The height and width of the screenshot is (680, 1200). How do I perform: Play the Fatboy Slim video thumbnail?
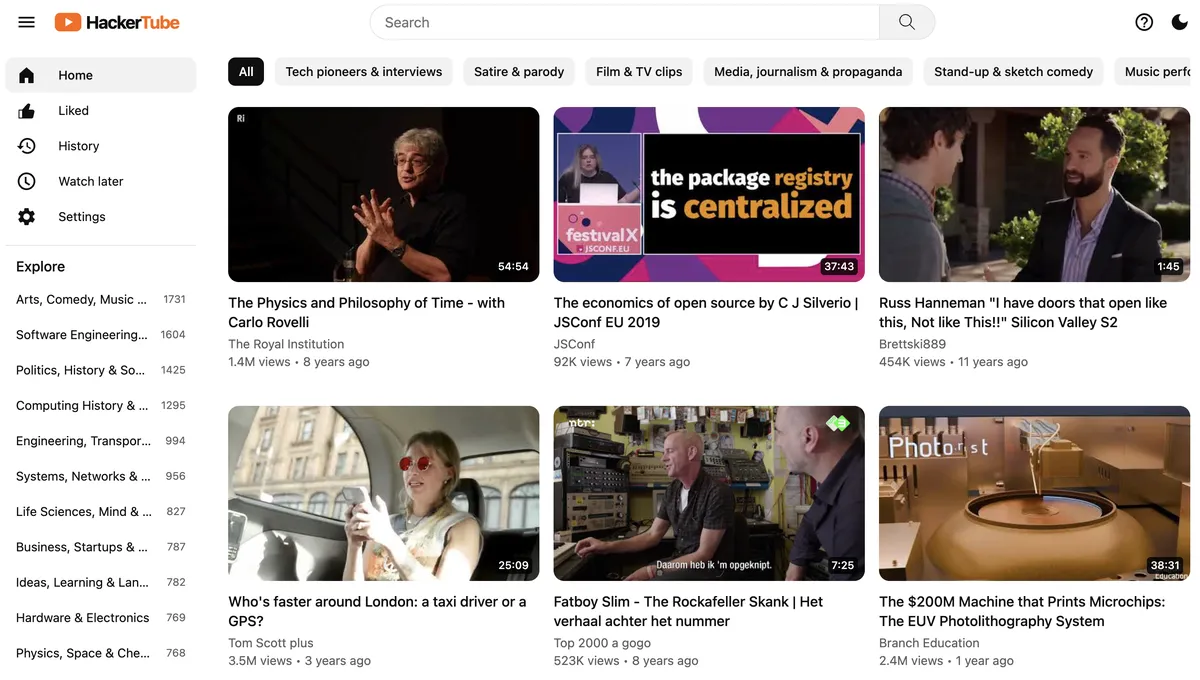pos(709,493)
